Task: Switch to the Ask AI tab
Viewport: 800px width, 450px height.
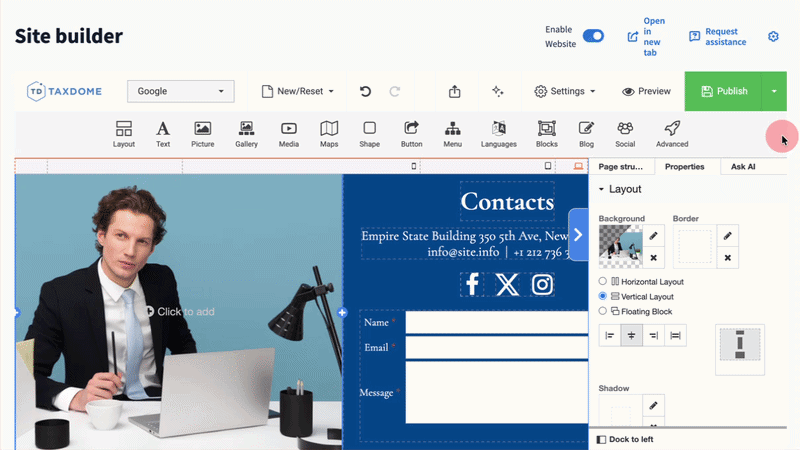Action: [743, 167]
